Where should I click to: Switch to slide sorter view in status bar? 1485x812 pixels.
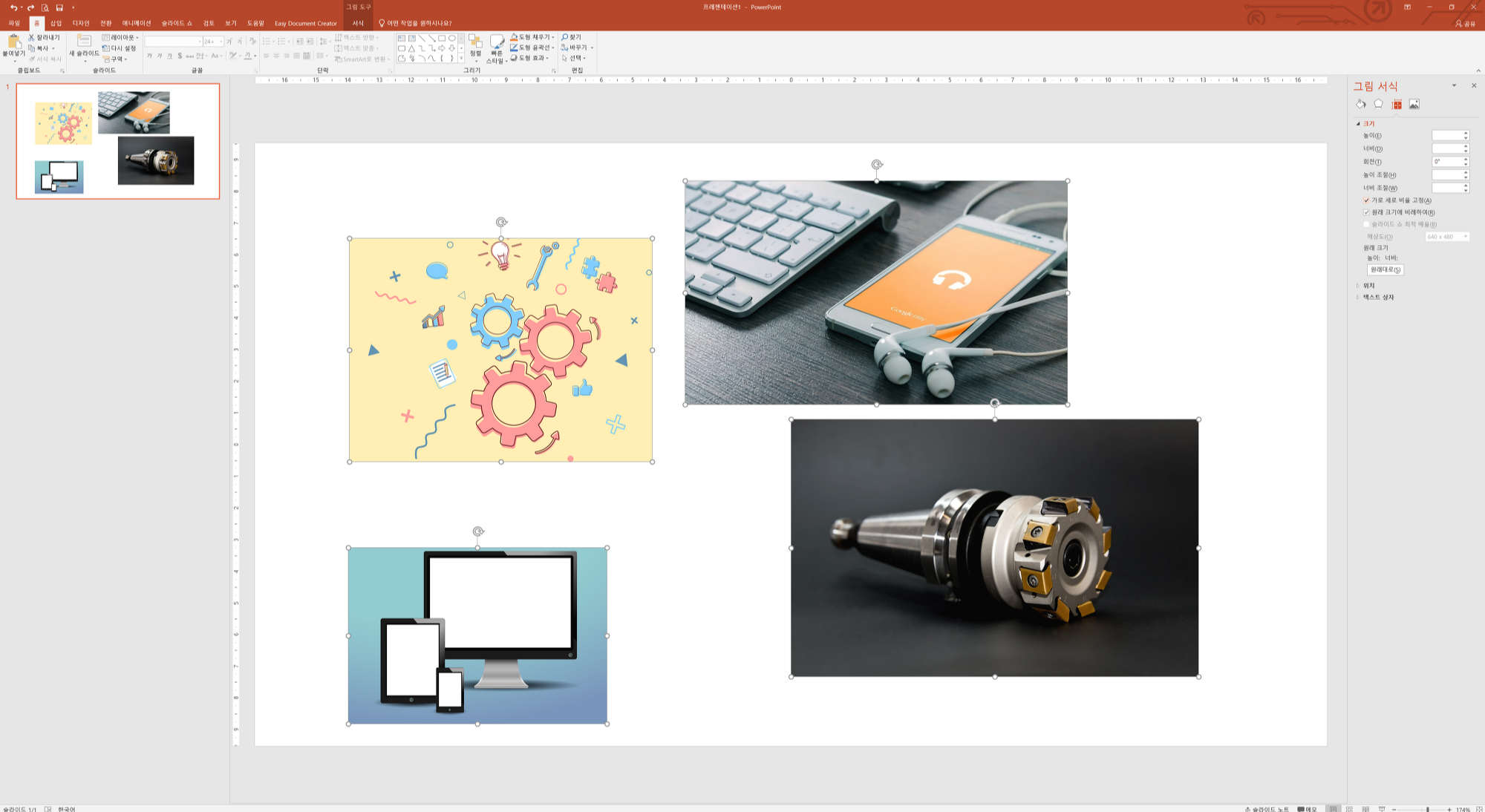pyautogui.click(x=1349, y=808)
